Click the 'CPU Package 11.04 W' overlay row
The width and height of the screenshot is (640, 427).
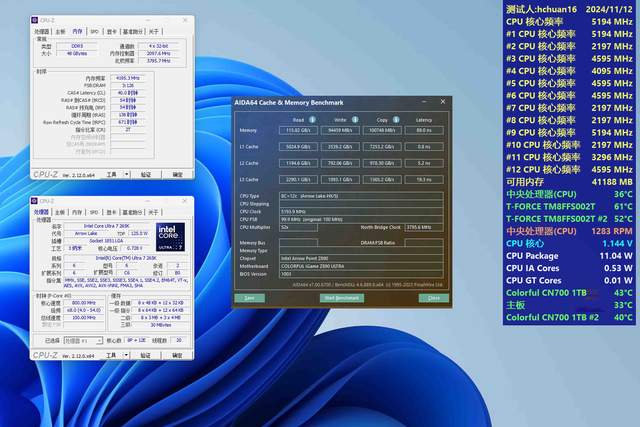pos(569,256)
